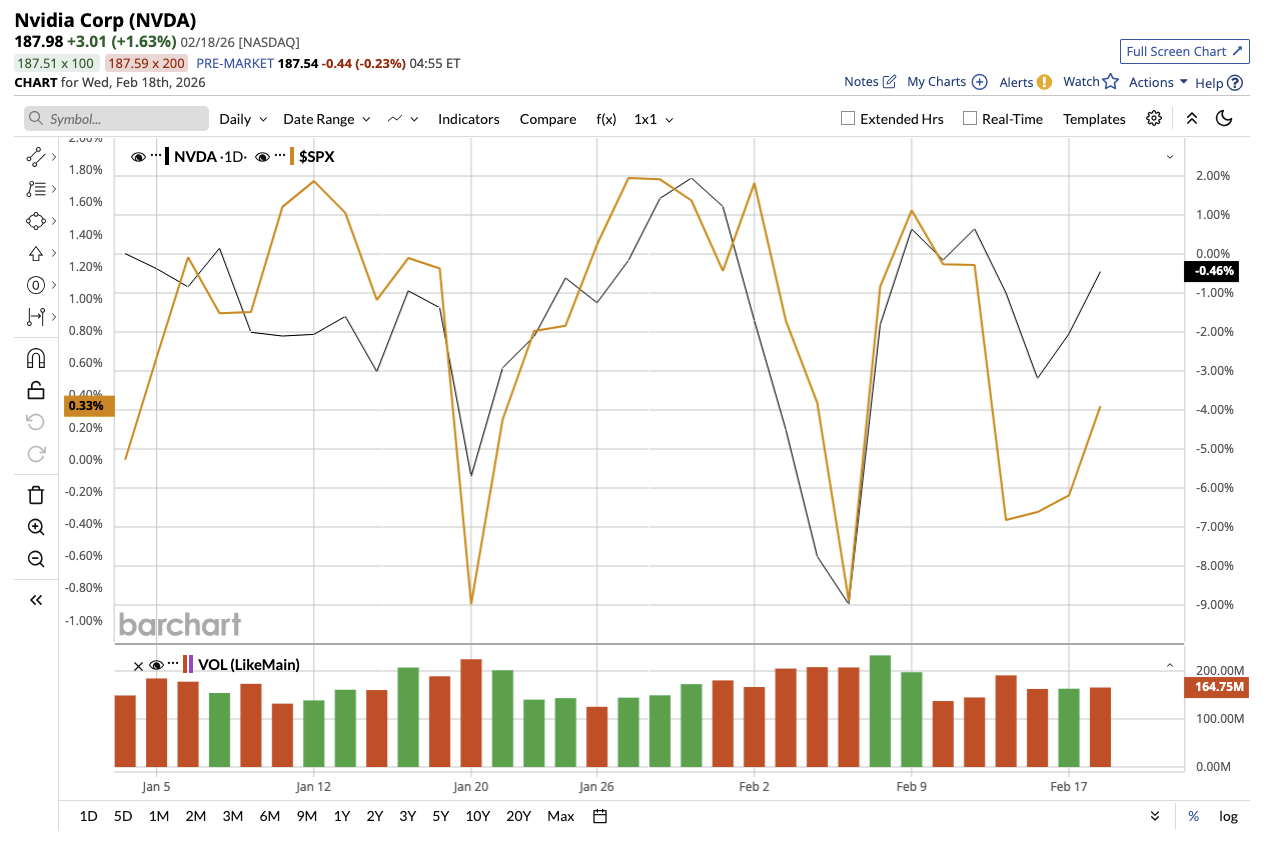Select the 1Y time range
Viewport: 1286px width, 856px height.
[x=342, y=816]
